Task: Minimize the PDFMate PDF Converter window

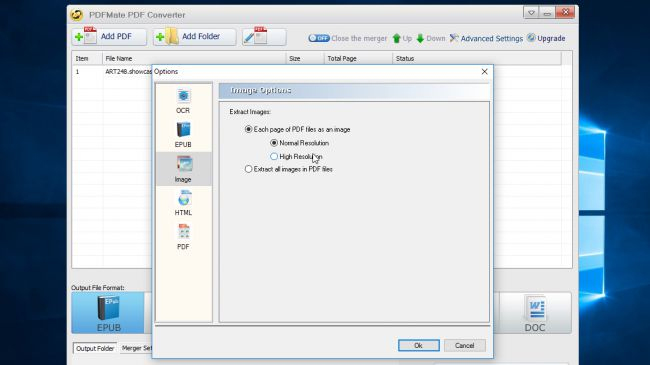Action: tap(547, 13)
